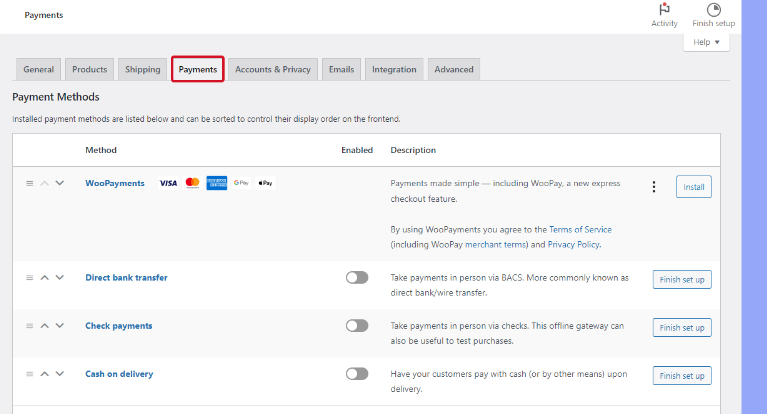The width and height of the screenshot is (767, 414).
Task: Enable the Check payments toggle
Action: click(x=357, y=326)
